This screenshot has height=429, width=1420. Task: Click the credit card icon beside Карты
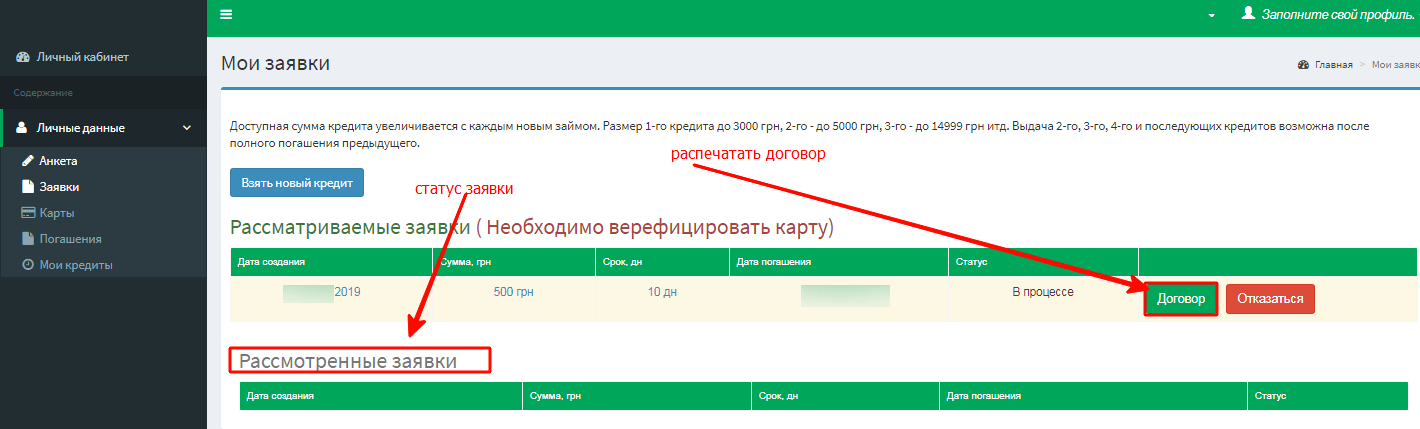click(x=28, y=212)
